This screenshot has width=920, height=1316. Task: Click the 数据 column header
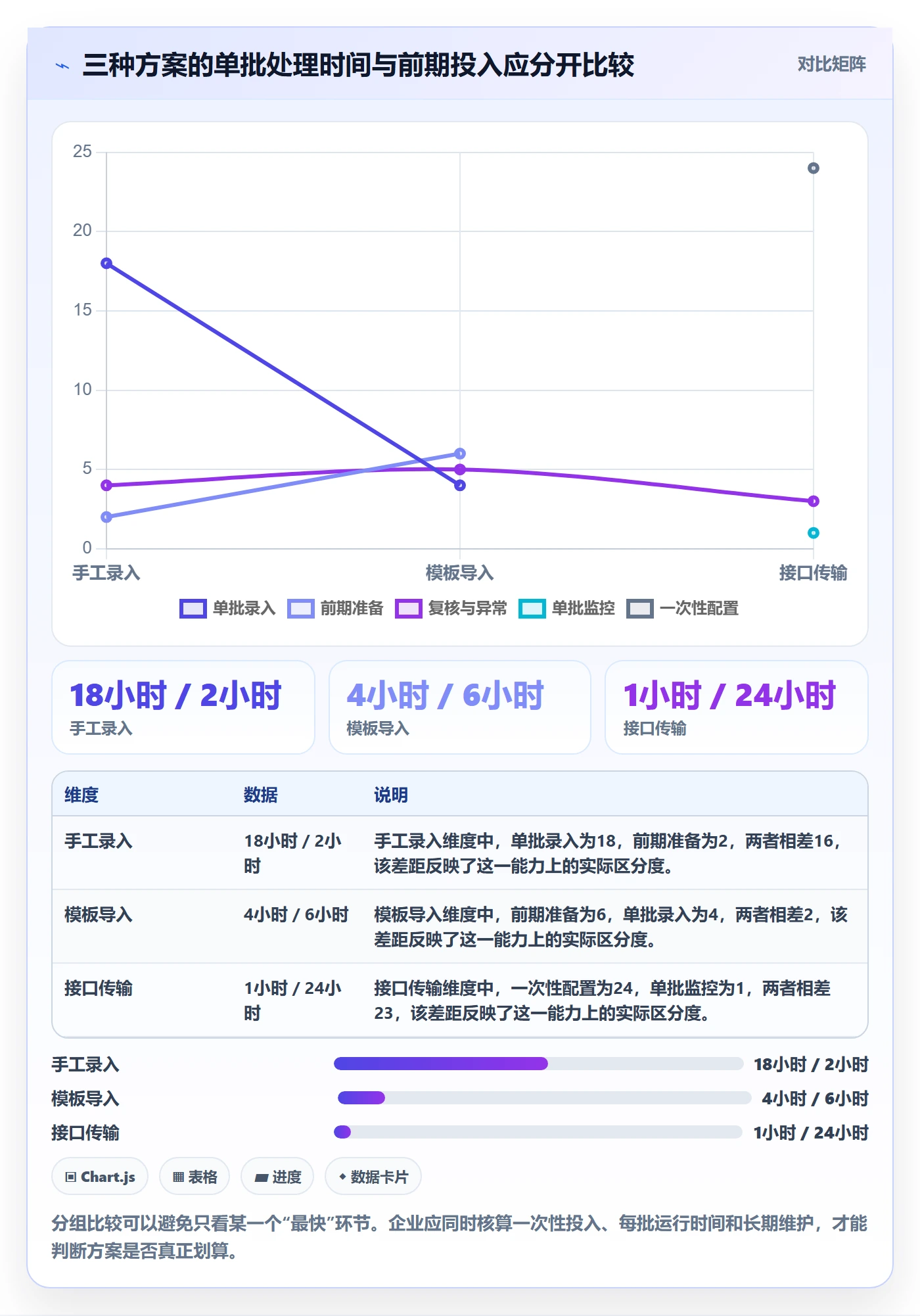coord(261,795)
